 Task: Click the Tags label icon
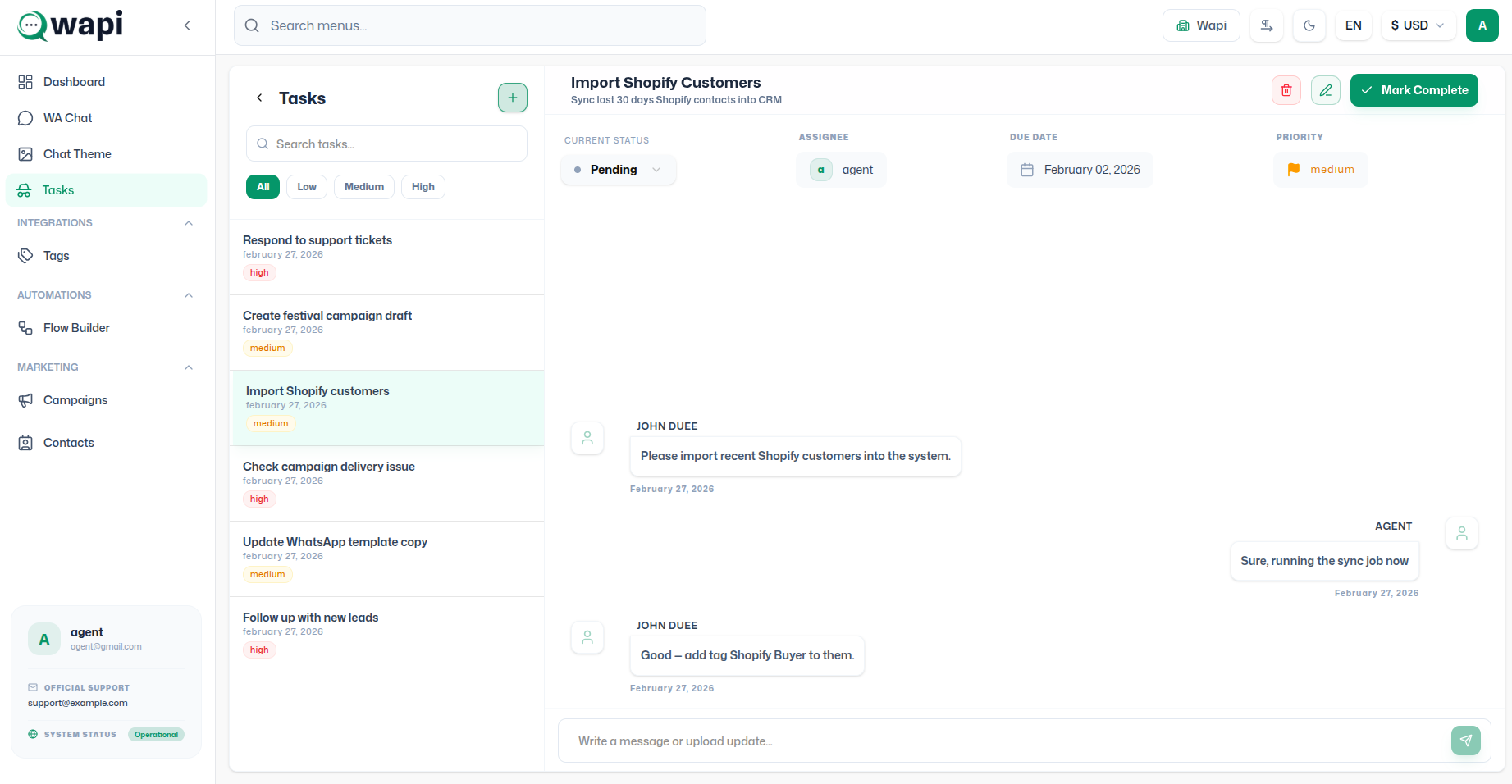point(25,256)
